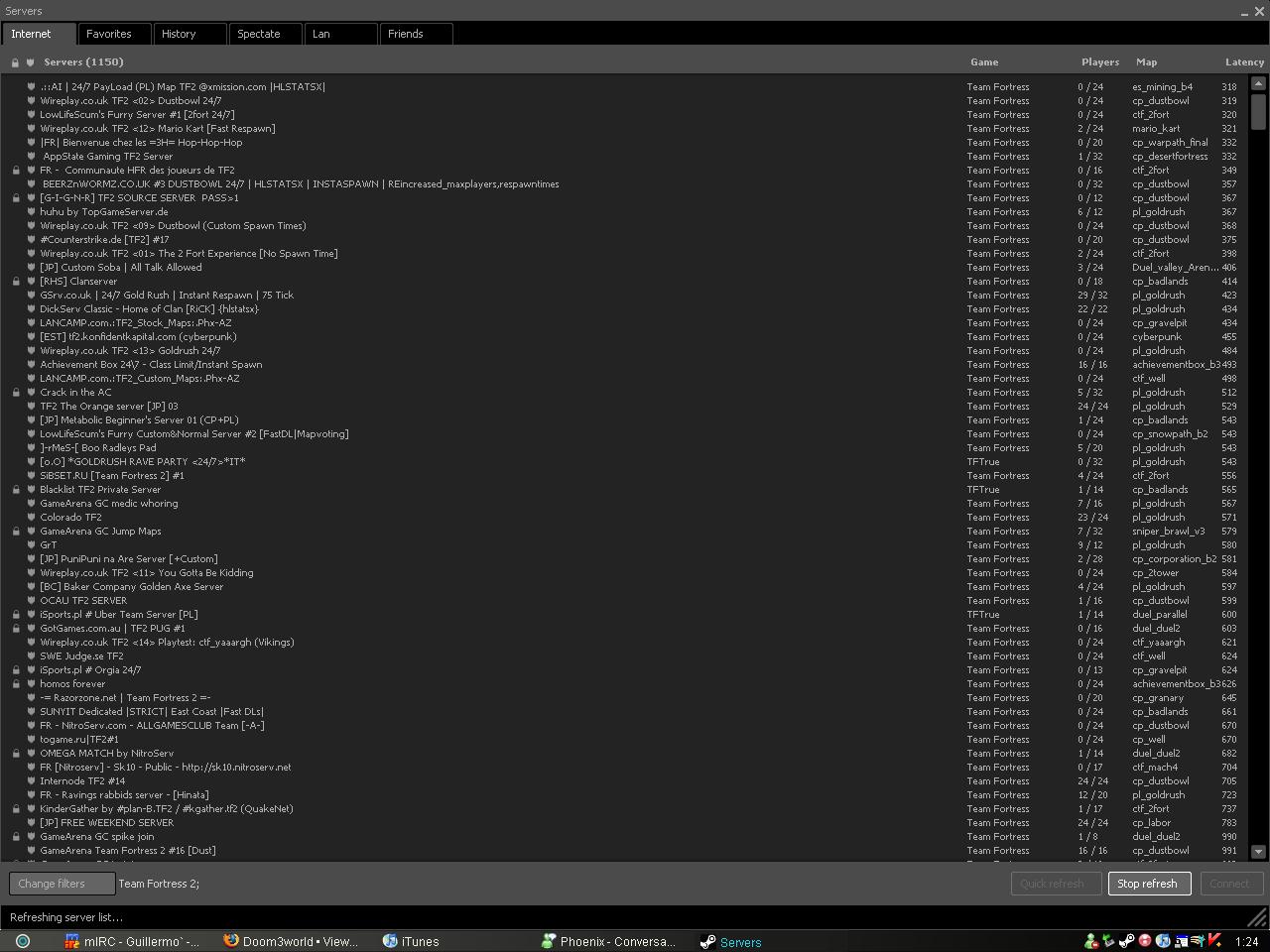
Task: Click lock icon on Crack in the AC row
Action: point(16,393)
